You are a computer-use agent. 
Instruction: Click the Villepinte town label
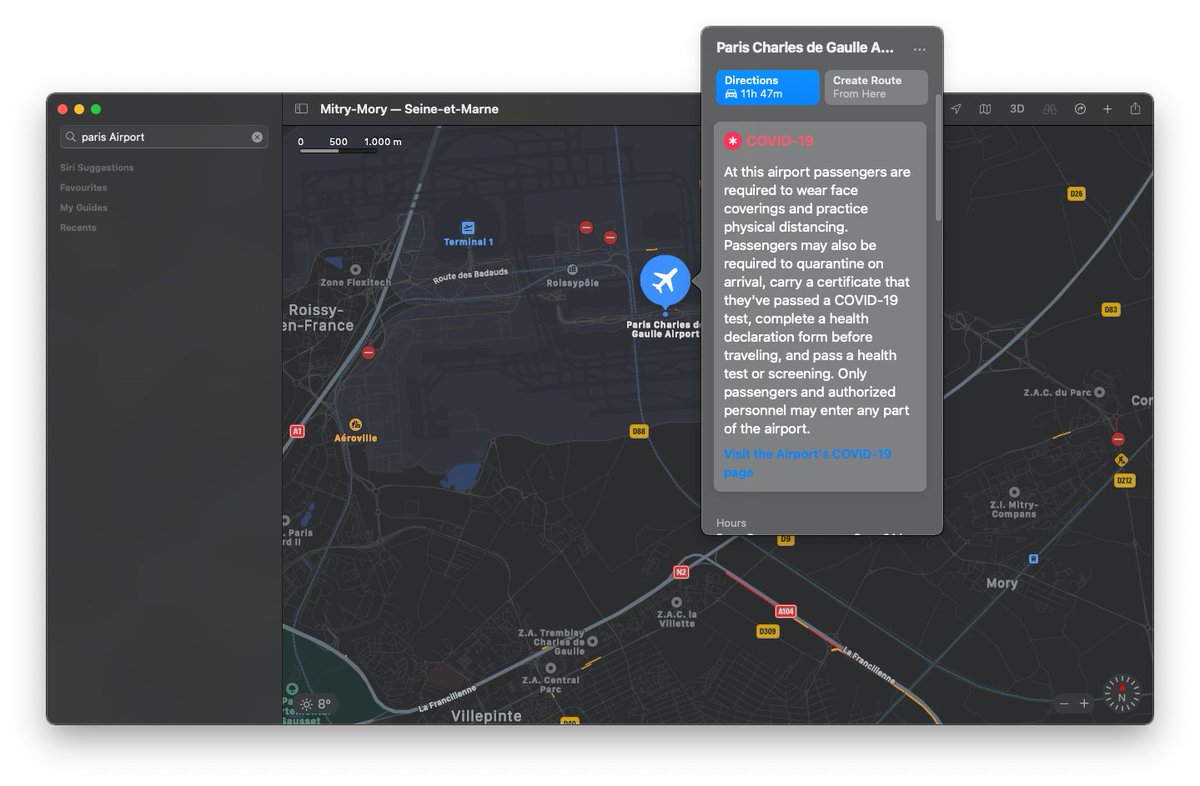486,716
